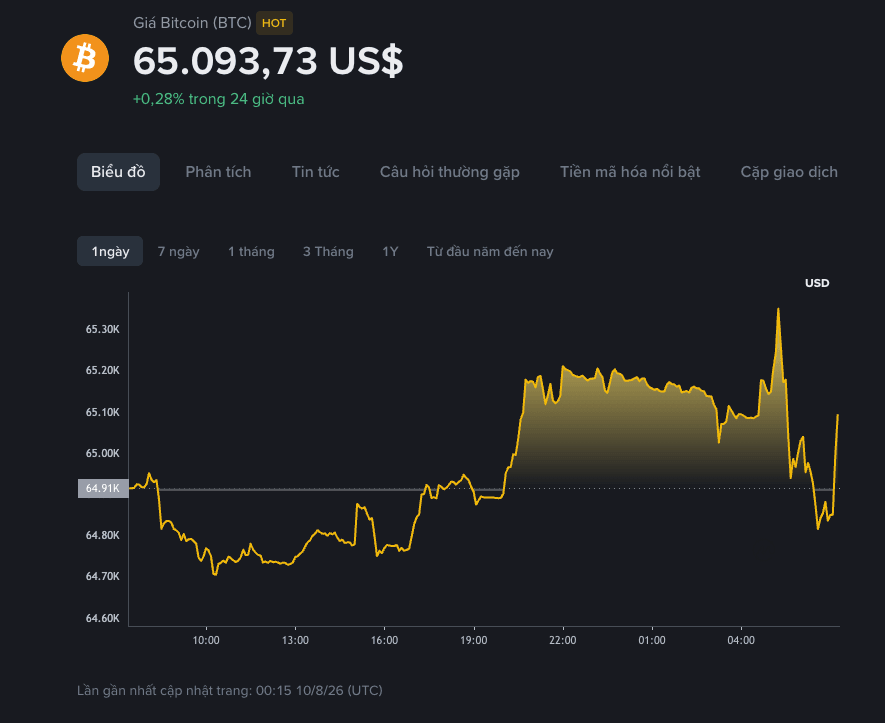Click the 65.30K y-axis label
Screen dimensions: 885x723
click(103, 329)
